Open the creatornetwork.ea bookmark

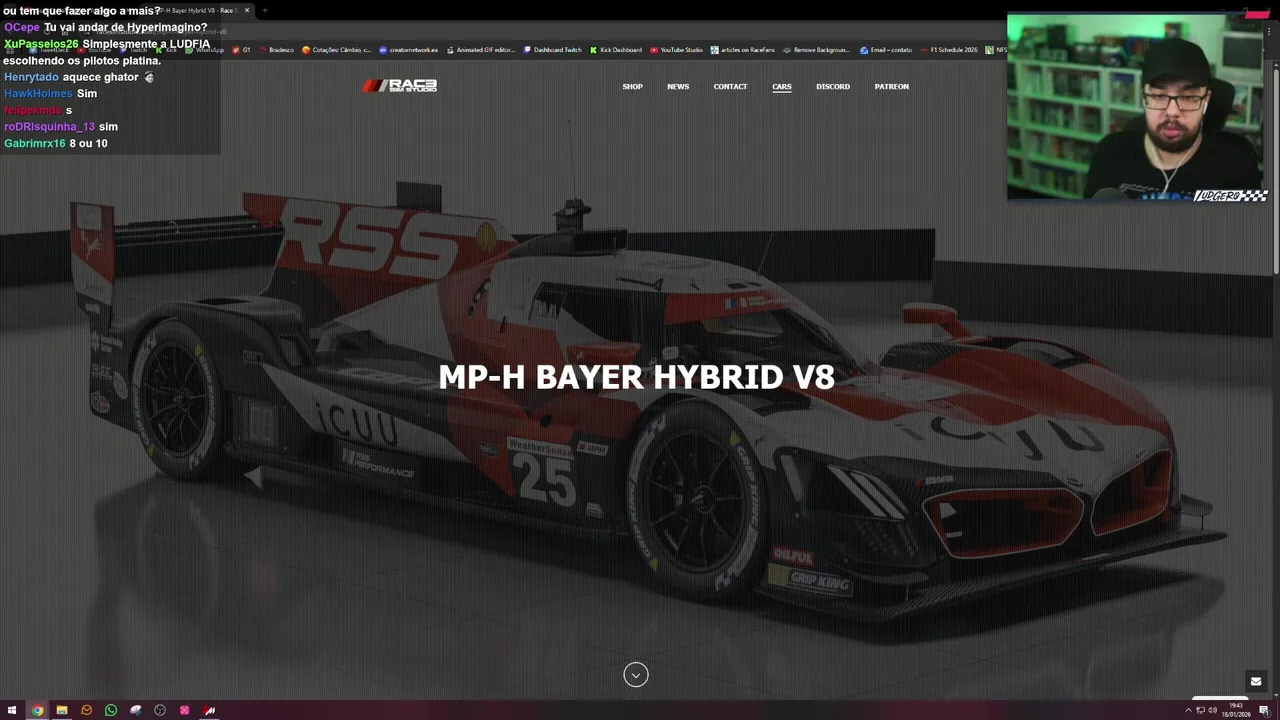pos(408,50)
